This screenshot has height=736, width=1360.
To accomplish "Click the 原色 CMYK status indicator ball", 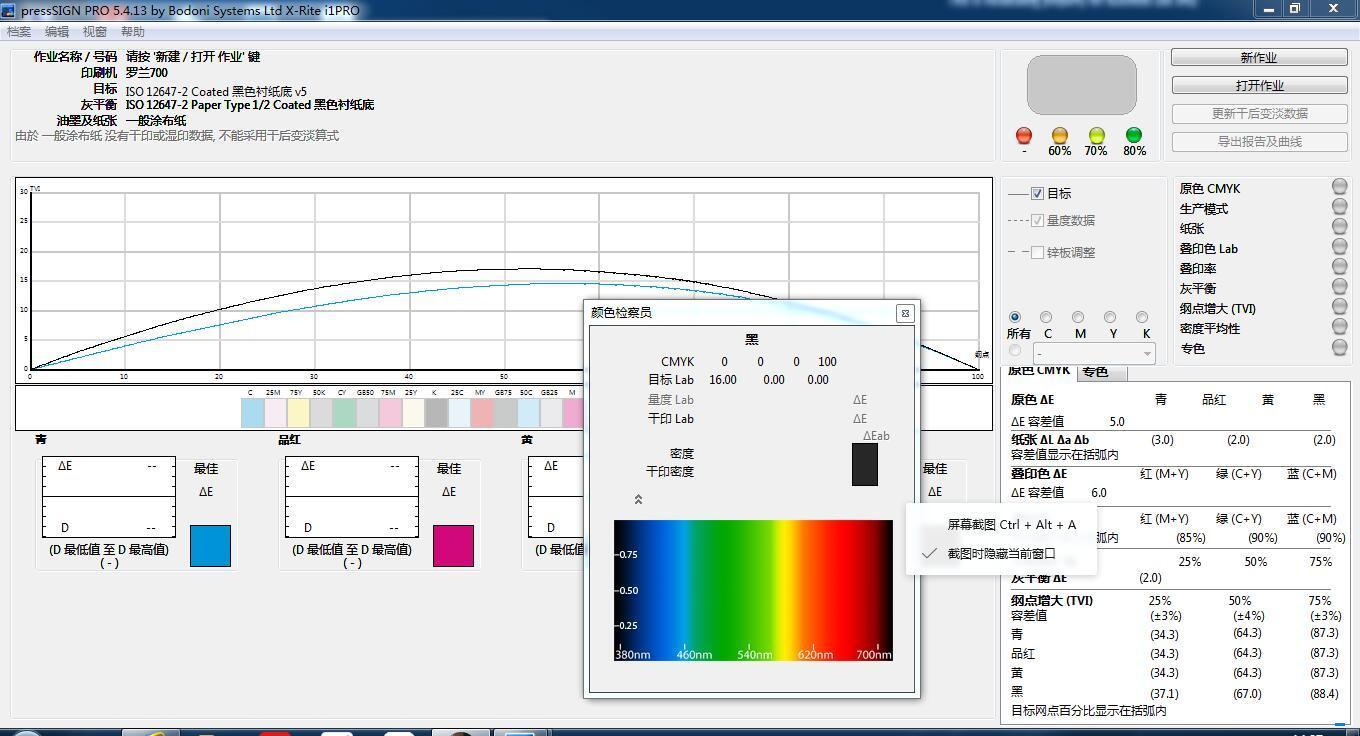I will pyautogui.click(x=1339, y=186).
